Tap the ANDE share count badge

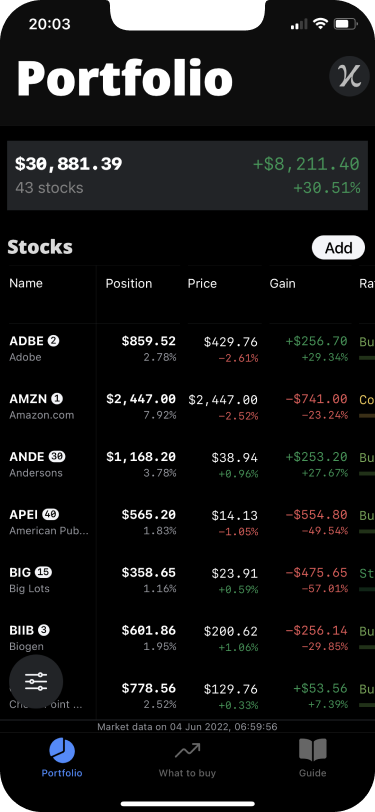click(x=57, y=456)
